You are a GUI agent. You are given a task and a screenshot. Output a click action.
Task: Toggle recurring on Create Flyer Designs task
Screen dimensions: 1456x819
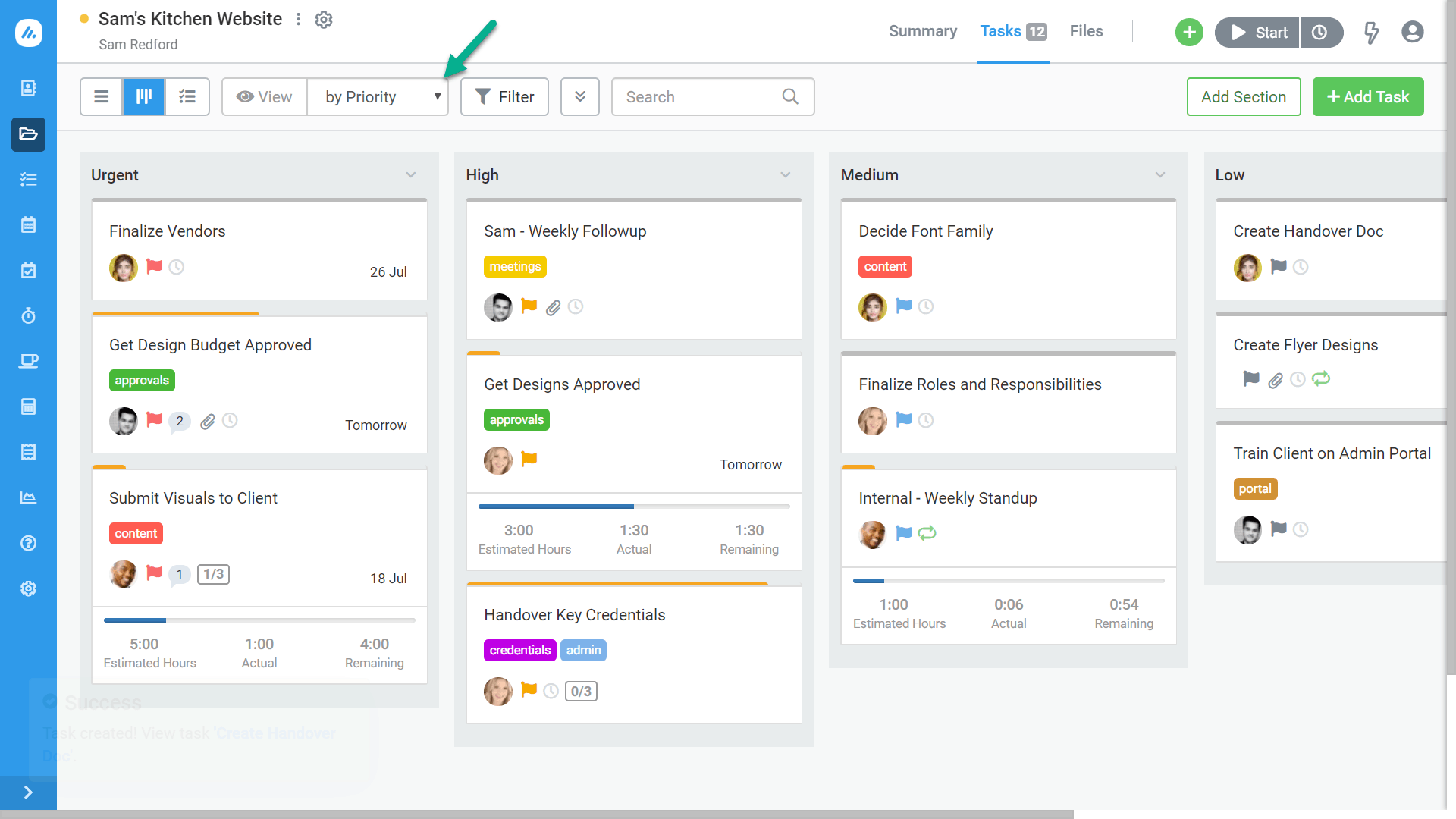(x=1321, y=379)
